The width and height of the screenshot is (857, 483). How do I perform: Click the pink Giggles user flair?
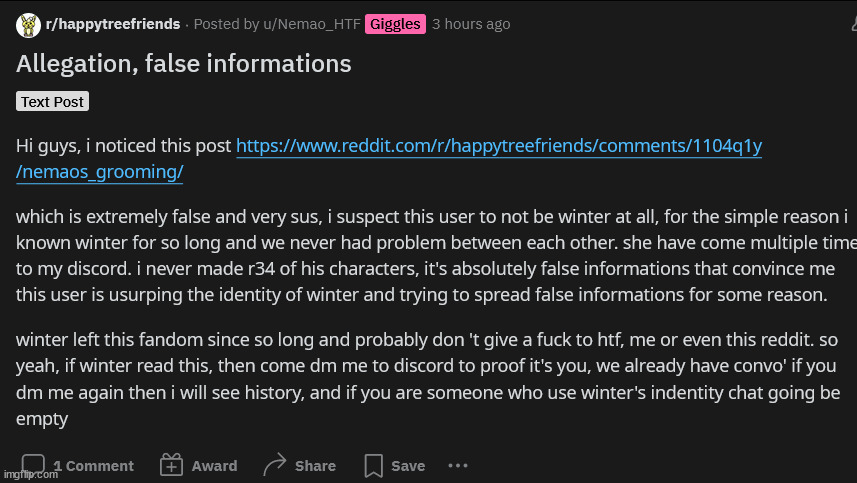point(395,24)
